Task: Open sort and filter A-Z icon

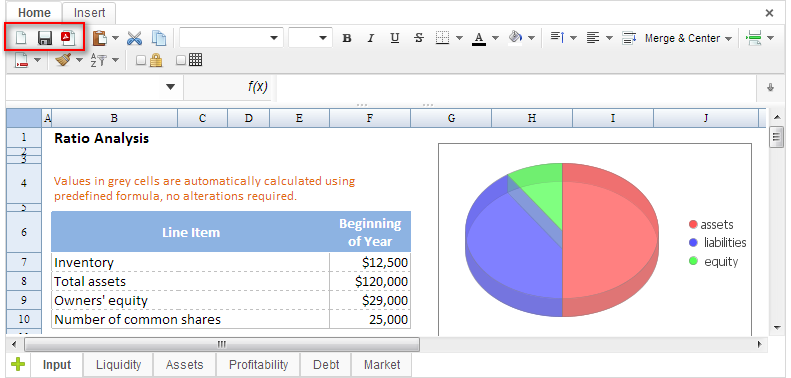Action: coord(98,61)
